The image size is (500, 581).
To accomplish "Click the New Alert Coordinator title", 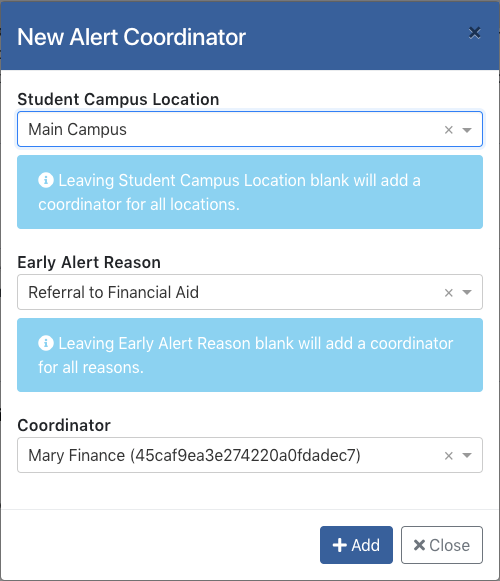I will click(x=132, y=37).
